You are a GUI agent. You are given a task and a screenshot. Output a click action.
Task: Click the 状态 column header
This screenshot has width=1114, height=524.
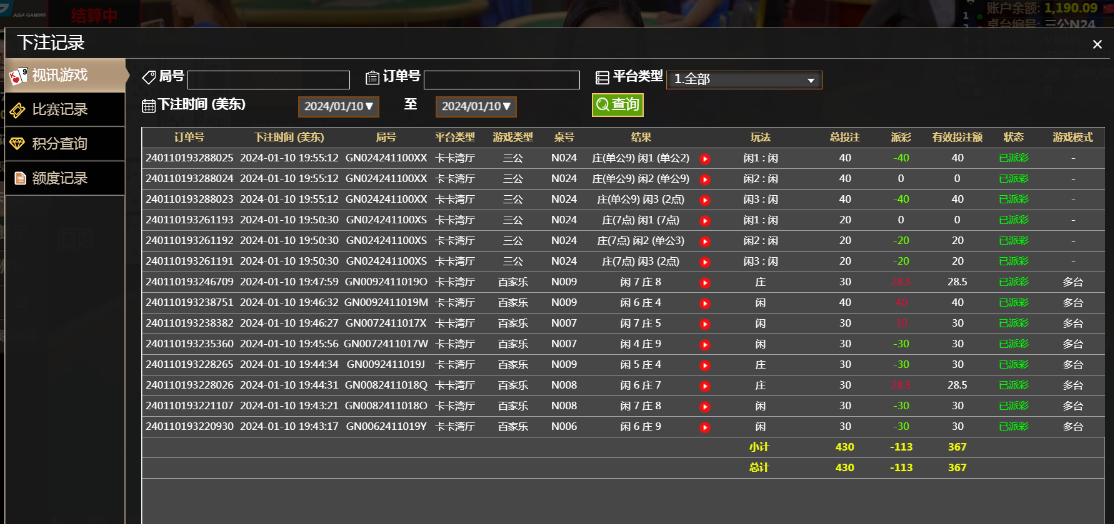click(x=1013, y=137)
